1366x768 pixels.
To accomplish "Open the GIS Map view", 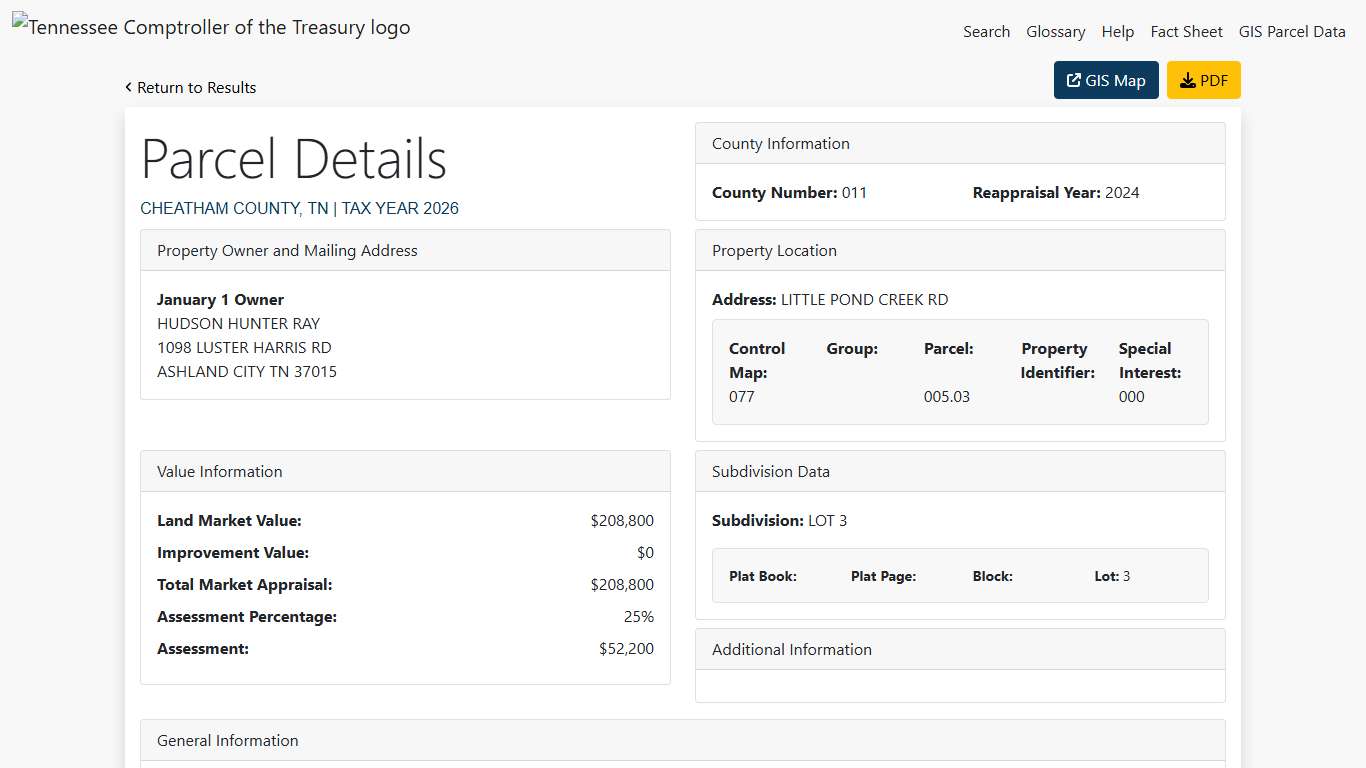I will [1106, 79].
